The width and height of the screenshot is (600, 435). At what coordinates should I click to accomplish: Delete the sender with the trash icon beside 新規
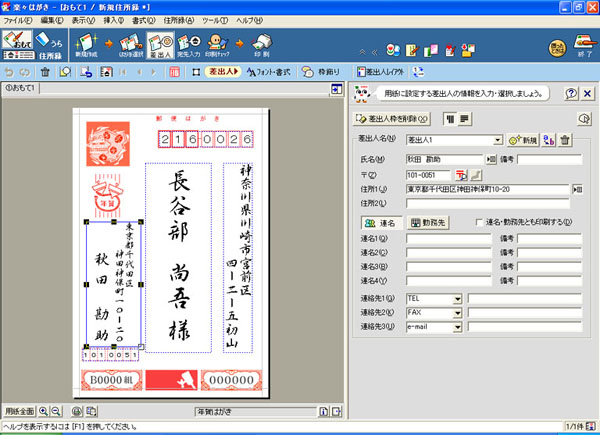(x=565, y=140)
